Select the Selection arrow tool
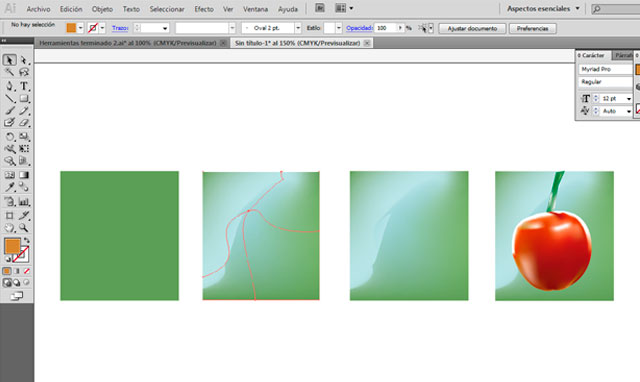 click(9, 60)
